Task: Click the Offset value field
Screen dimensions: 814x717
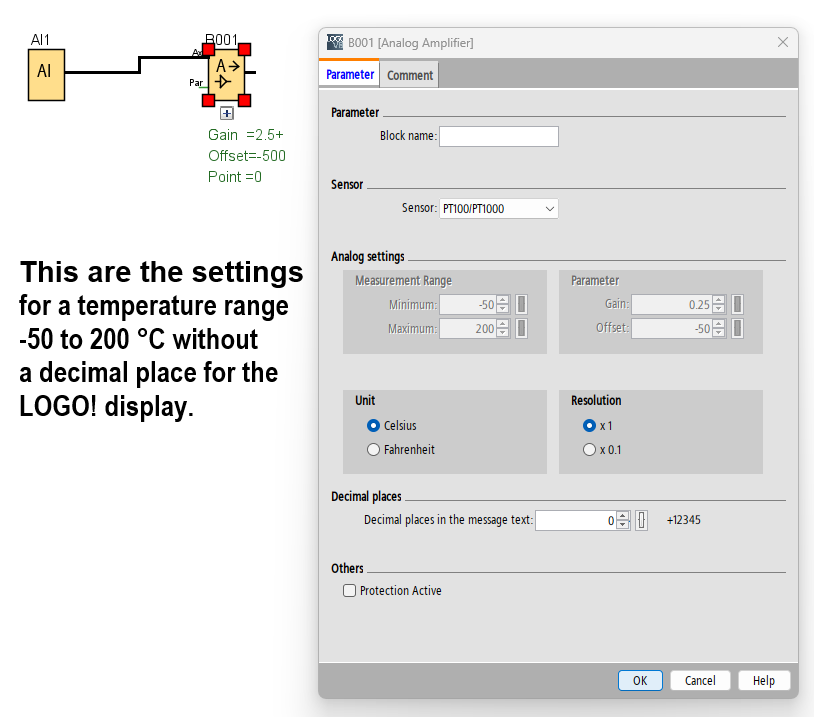Action: point(672,328)
